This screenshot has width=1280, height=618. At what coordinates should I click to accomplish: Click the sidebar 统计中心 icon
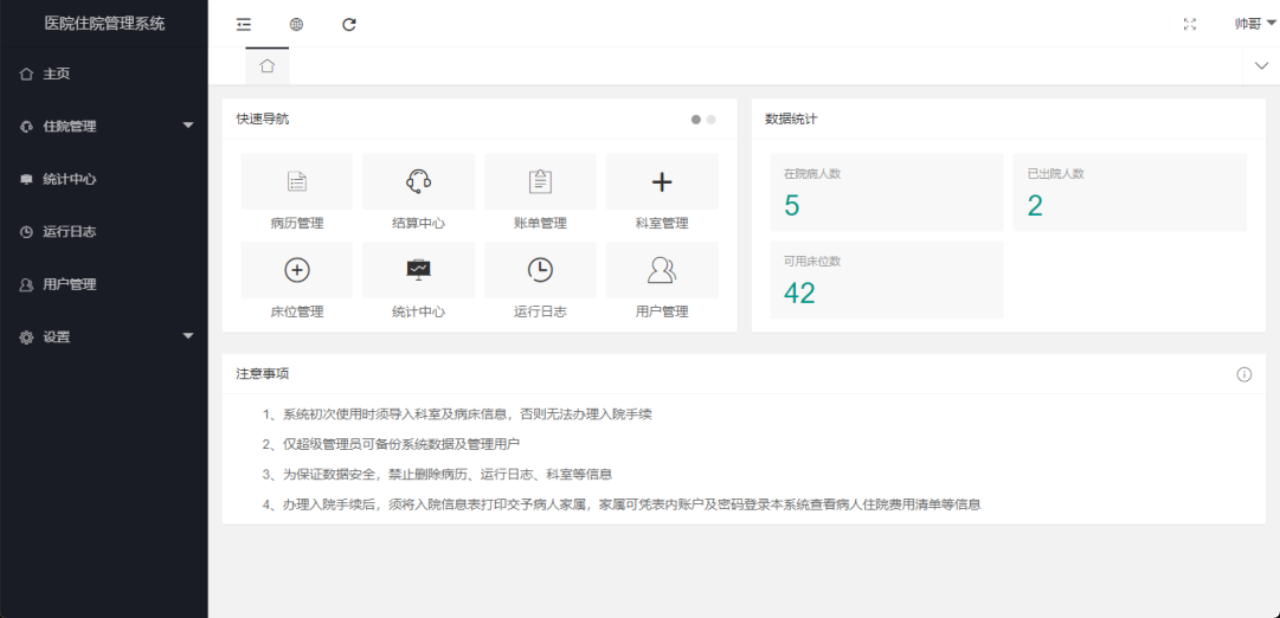[26, 179]
